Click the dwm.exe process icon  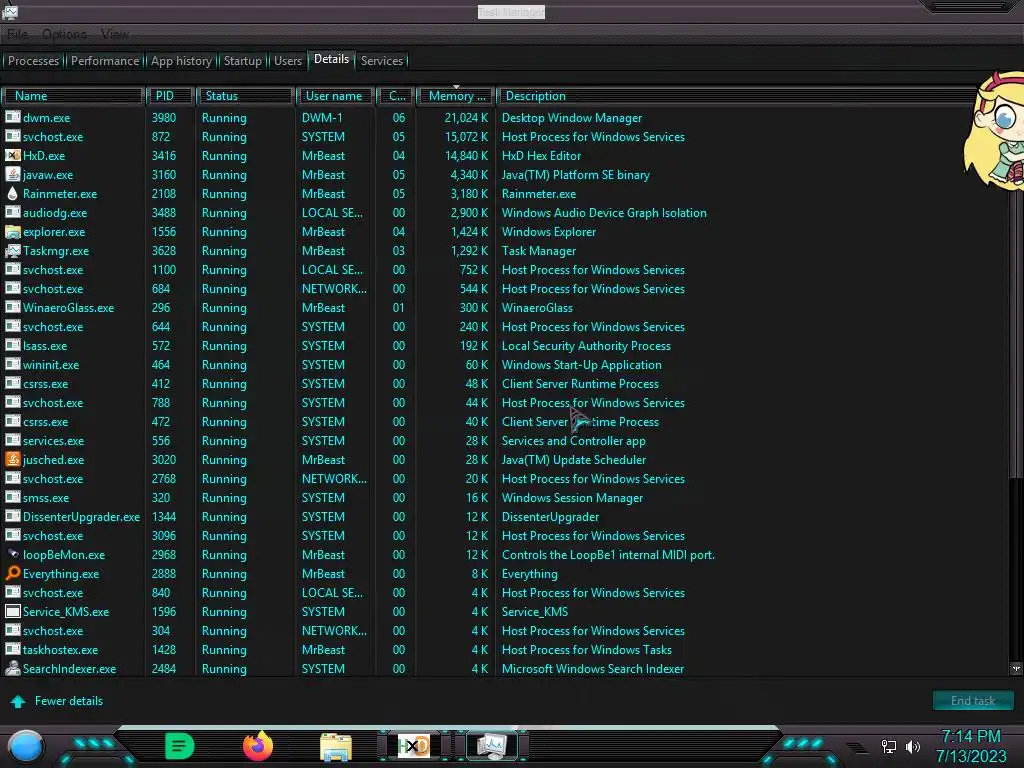pos(12,118)
